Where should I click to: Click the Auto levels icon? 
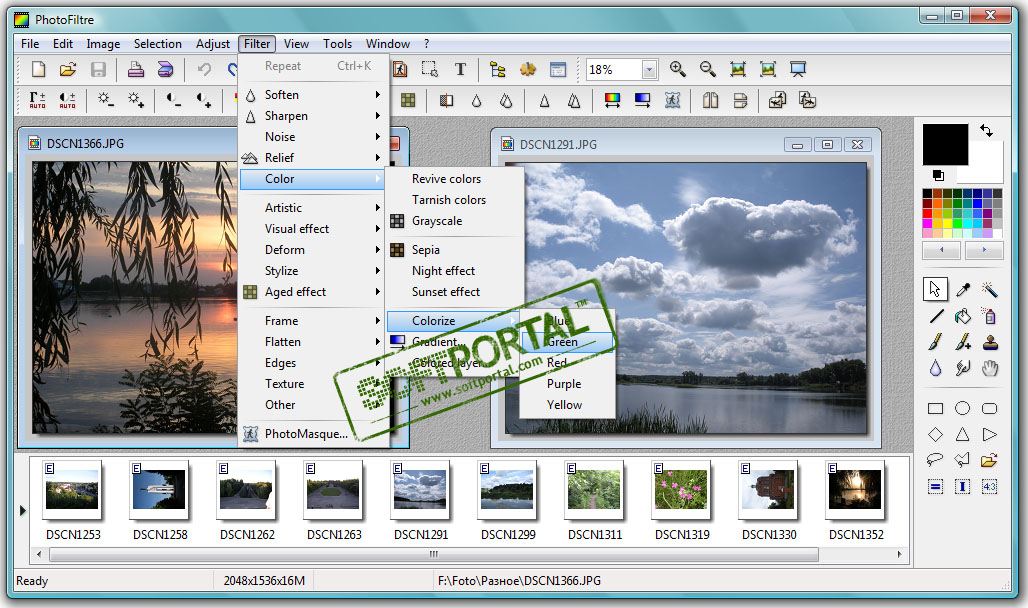click(37, 100)
